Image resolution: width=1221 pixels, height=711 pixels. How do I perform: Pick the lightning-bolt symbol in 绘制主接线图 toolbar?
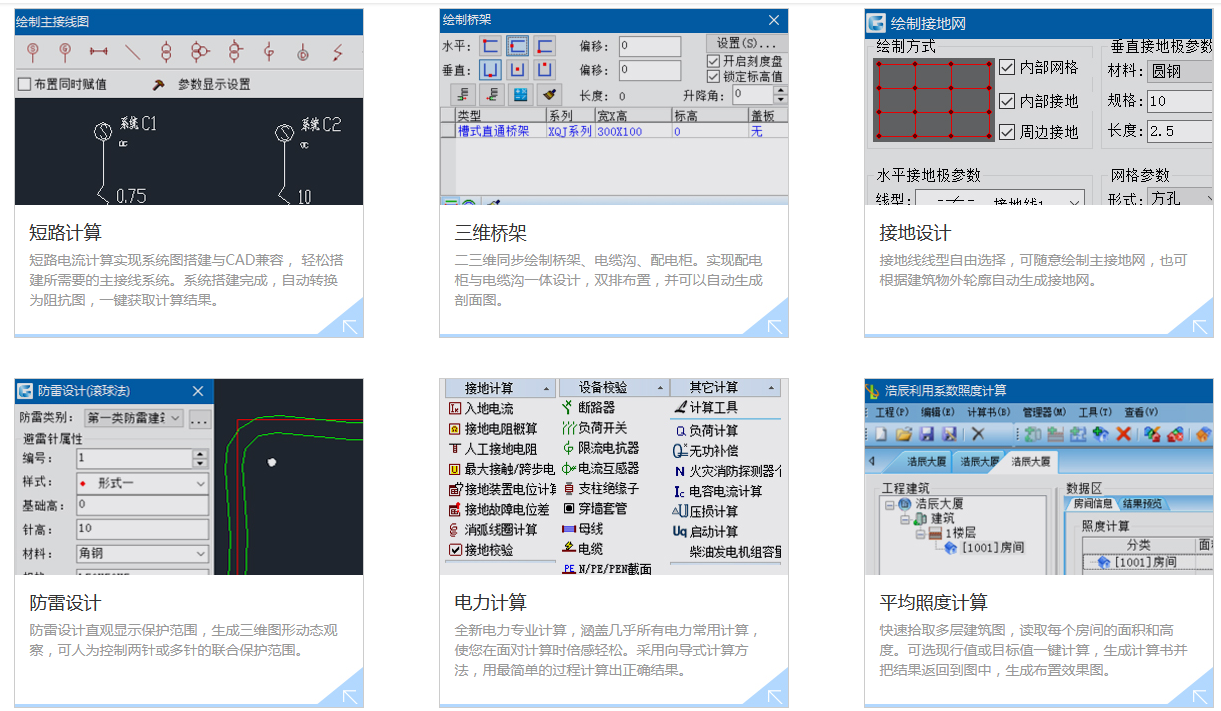pos(338,51)
